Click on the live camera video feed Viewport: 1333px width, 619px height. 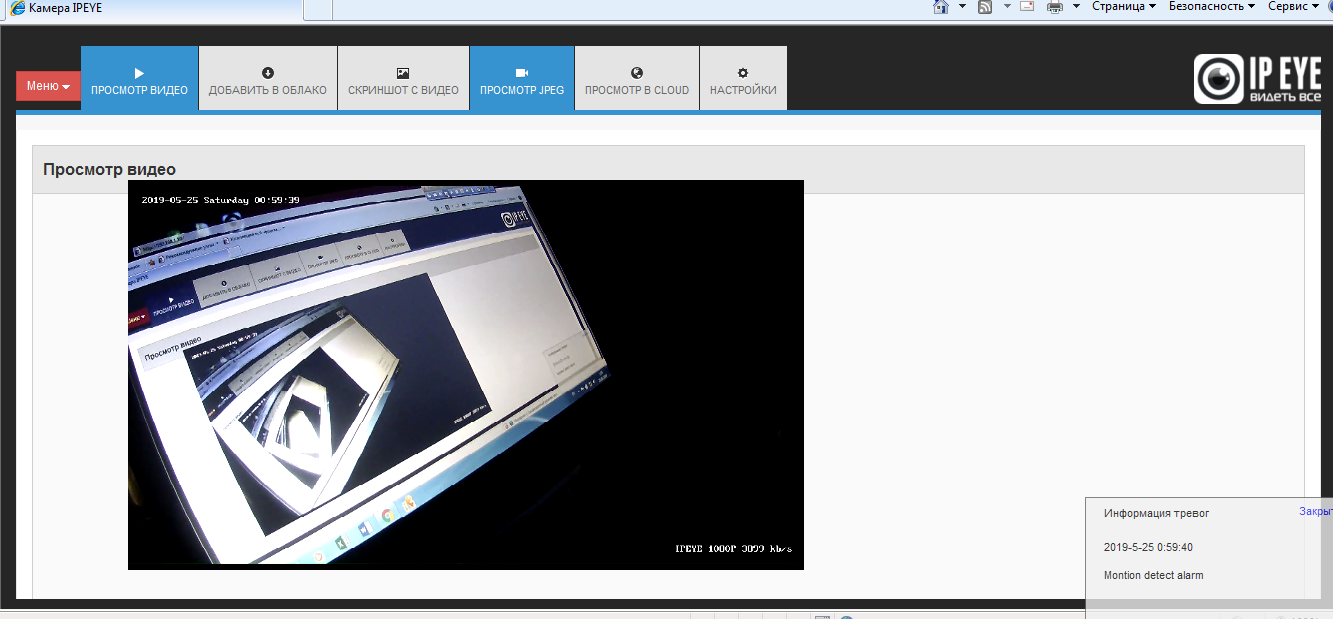pyautogui.click(x=465, y=375)
